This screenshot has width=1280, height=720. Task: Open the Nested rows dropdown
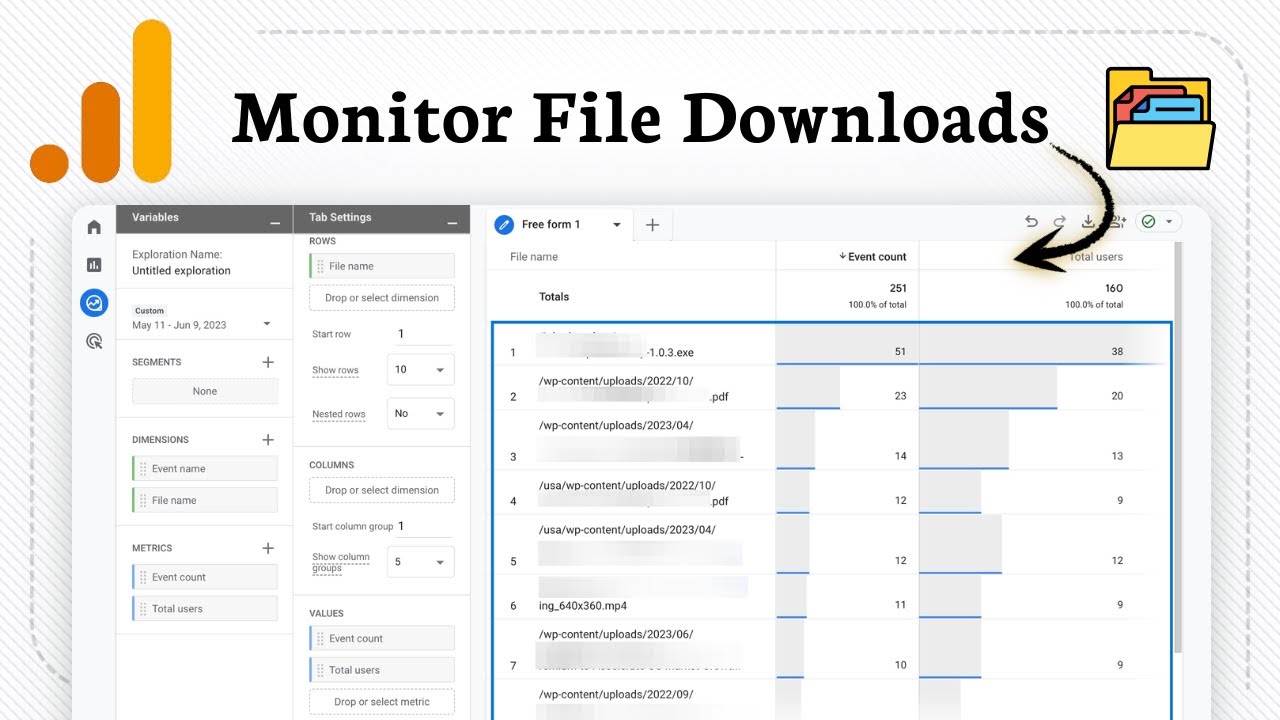click(x=421, y=413)
